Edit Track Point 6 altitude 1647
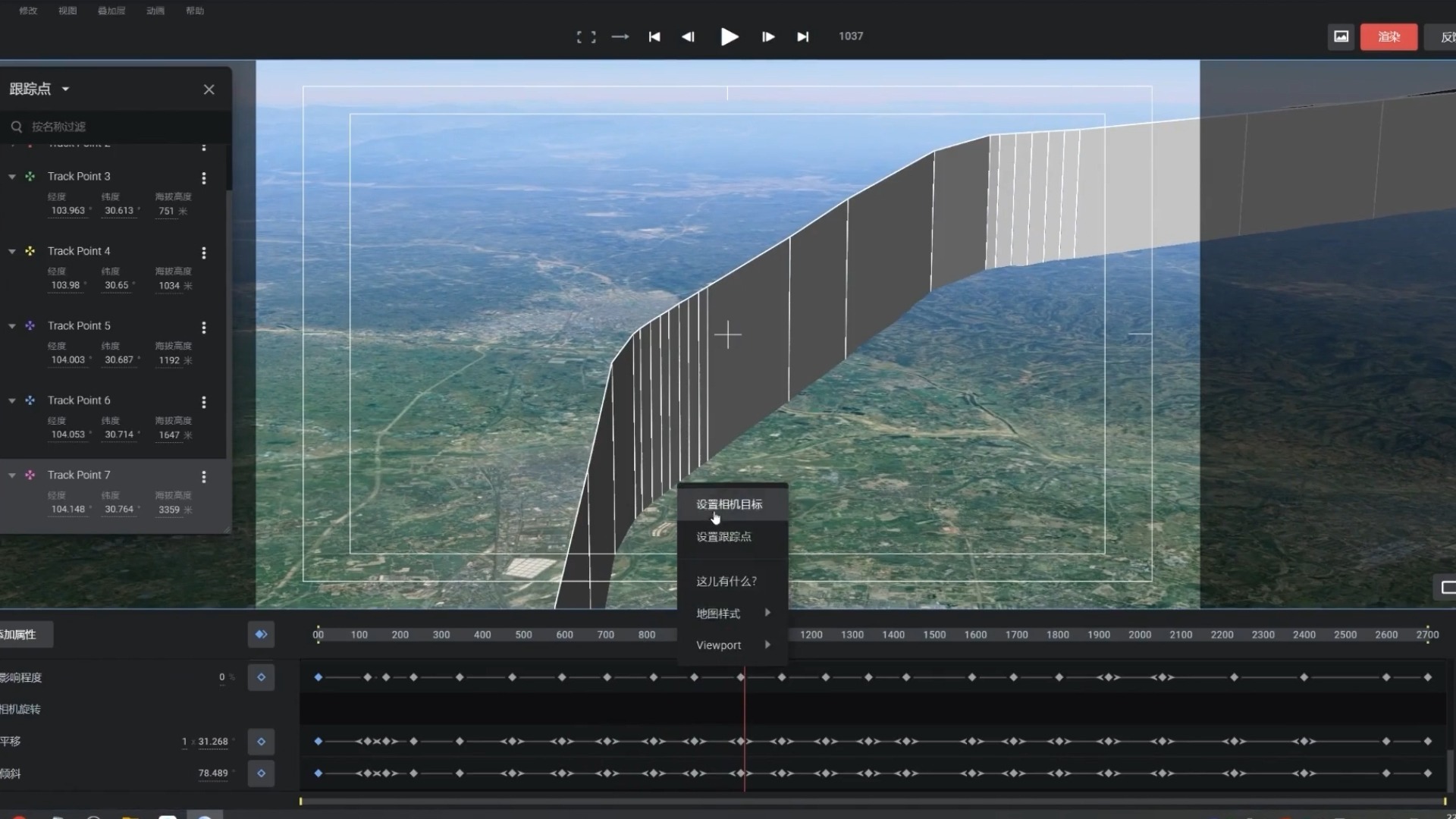The height and width of the screenshot is (819, 1456). coord(169,435)
